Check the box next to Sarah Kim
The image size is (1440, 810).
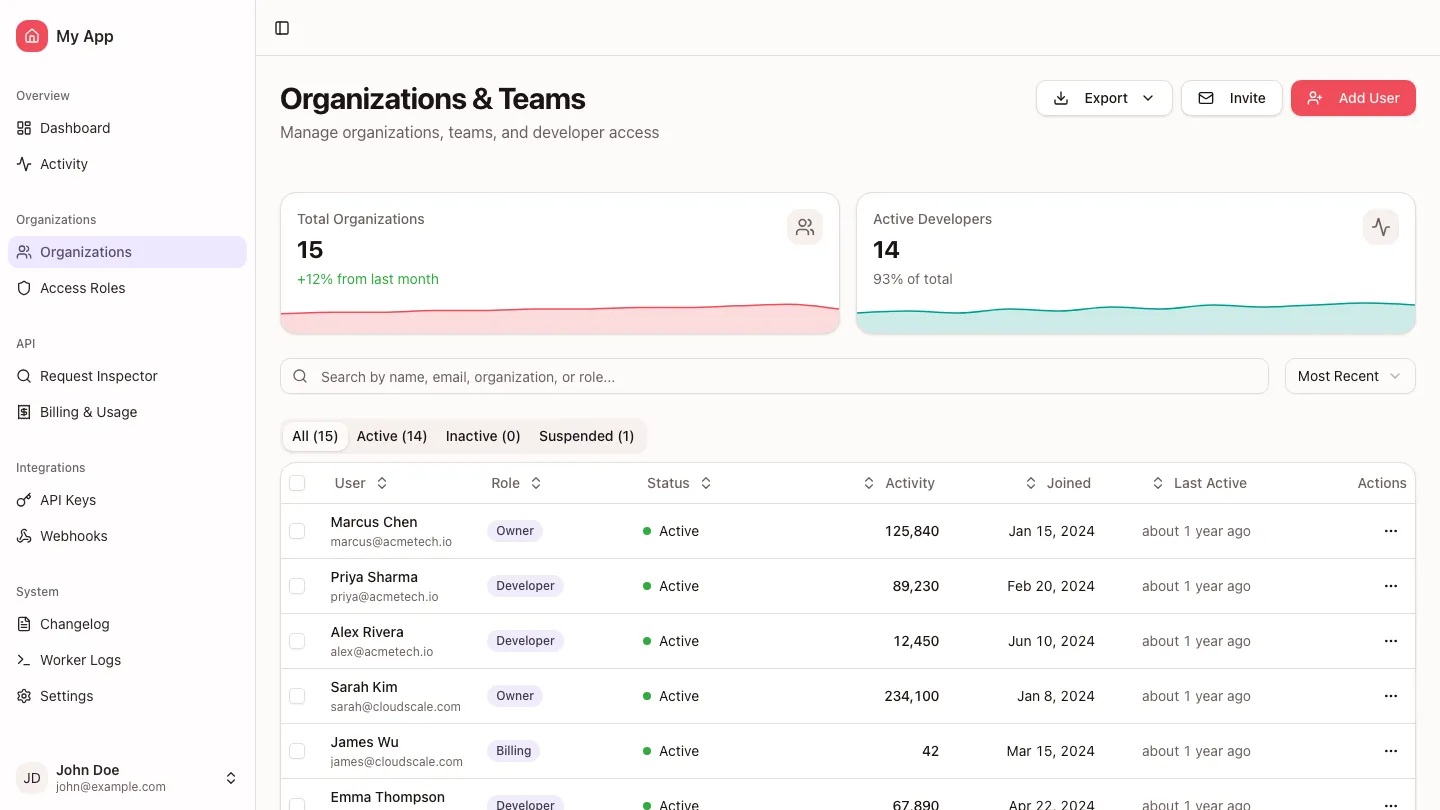point(297,696)
